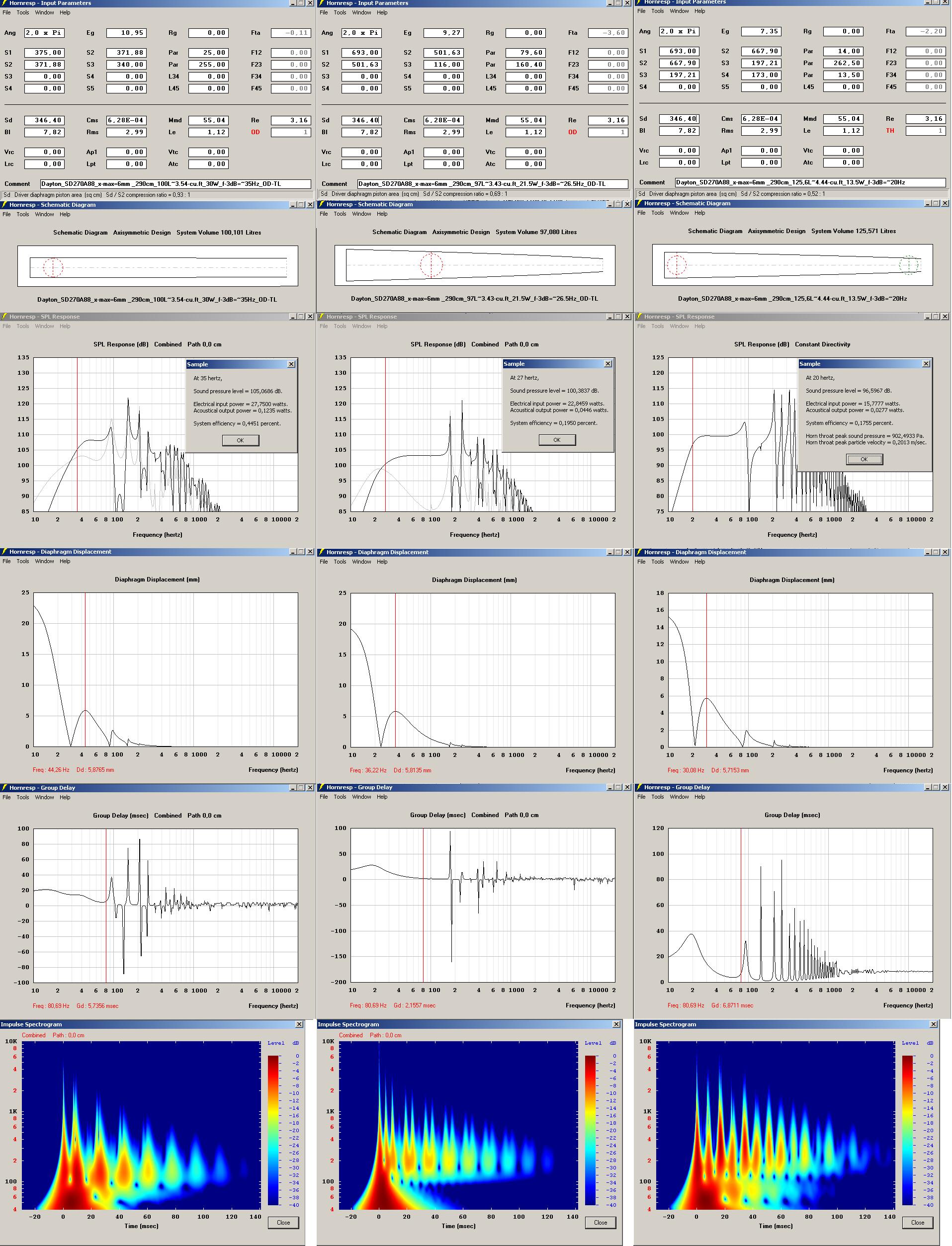Click the Par field showing 160,40

click(x=526, y=65)
